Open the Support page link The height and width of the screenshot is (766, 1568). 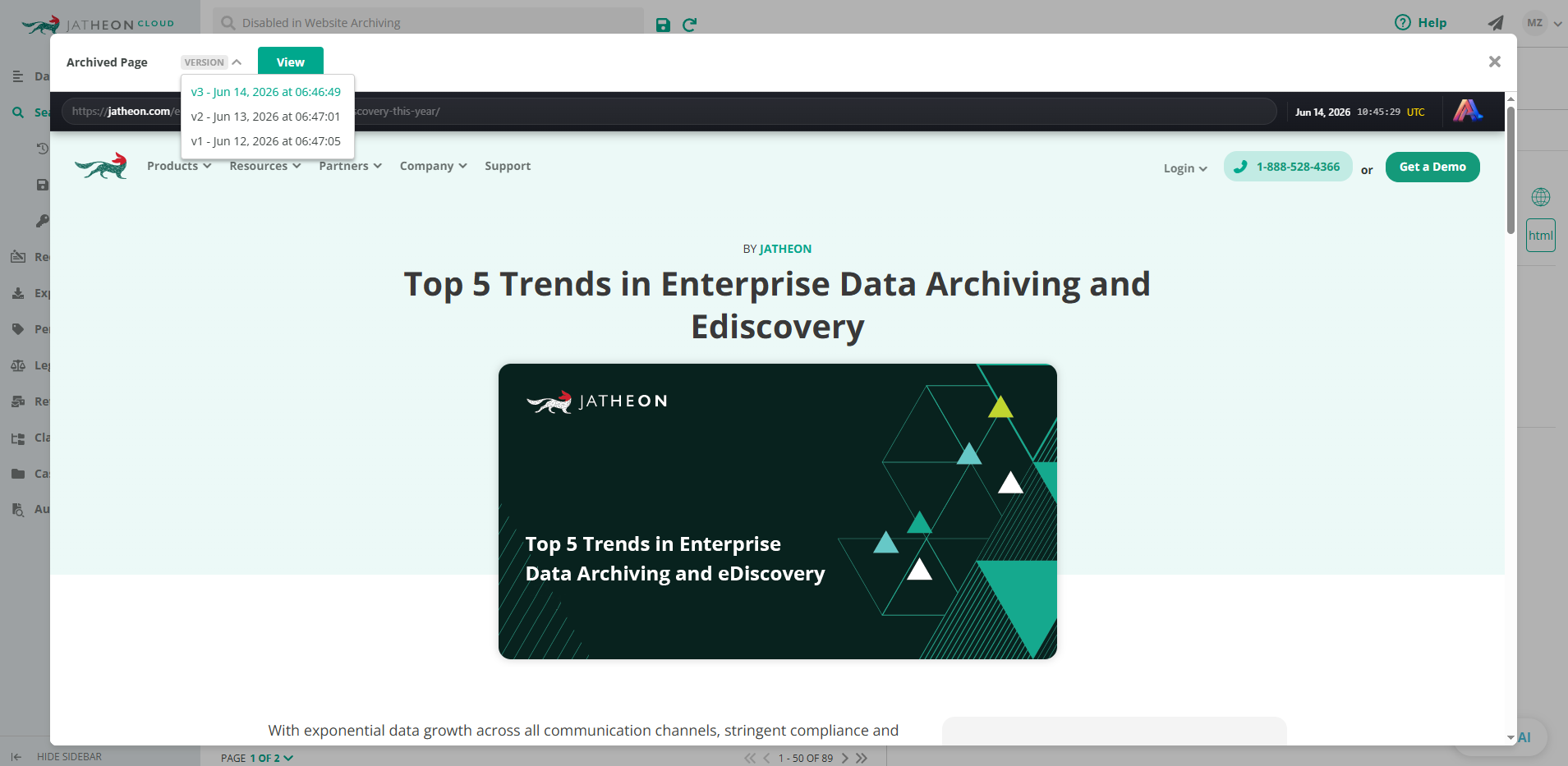(x=508, y=166)
